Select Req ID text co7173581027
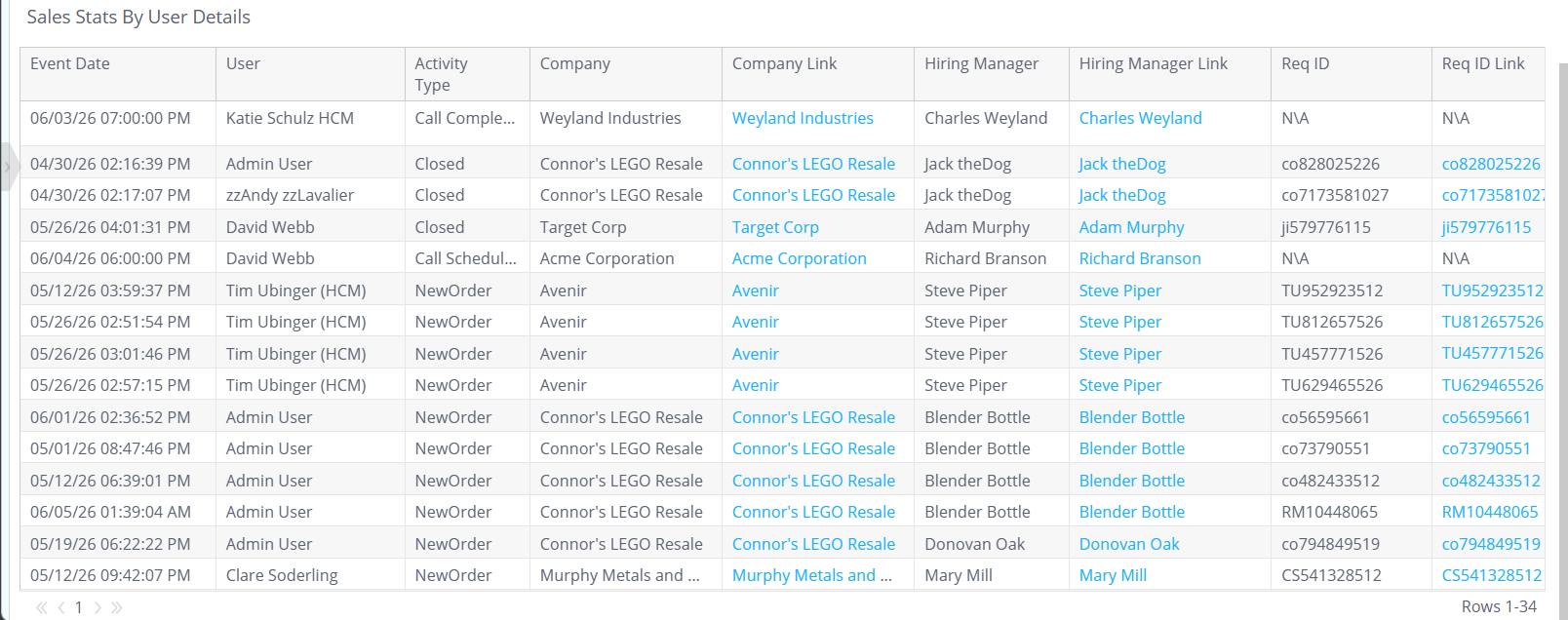The image size is (1568, 620). (1335, 195)
